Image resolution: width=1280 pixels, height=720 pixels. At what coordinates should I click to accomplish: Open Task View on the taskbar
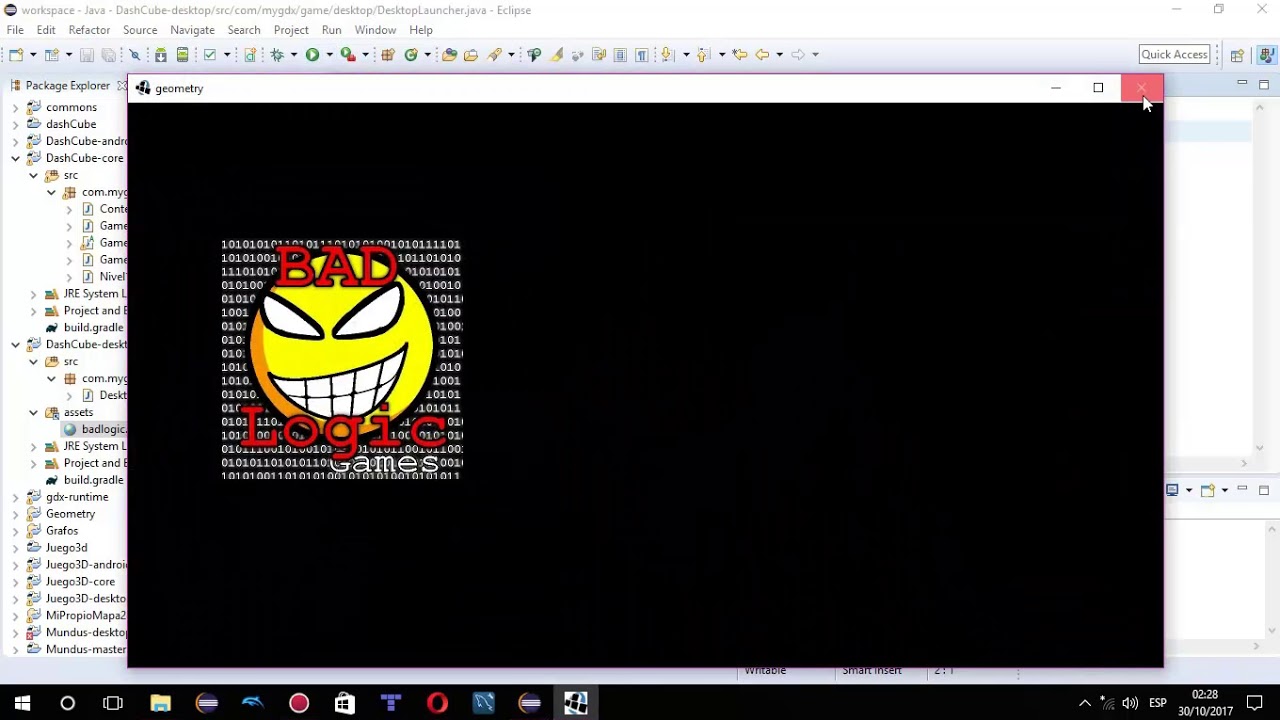(113, 703)
